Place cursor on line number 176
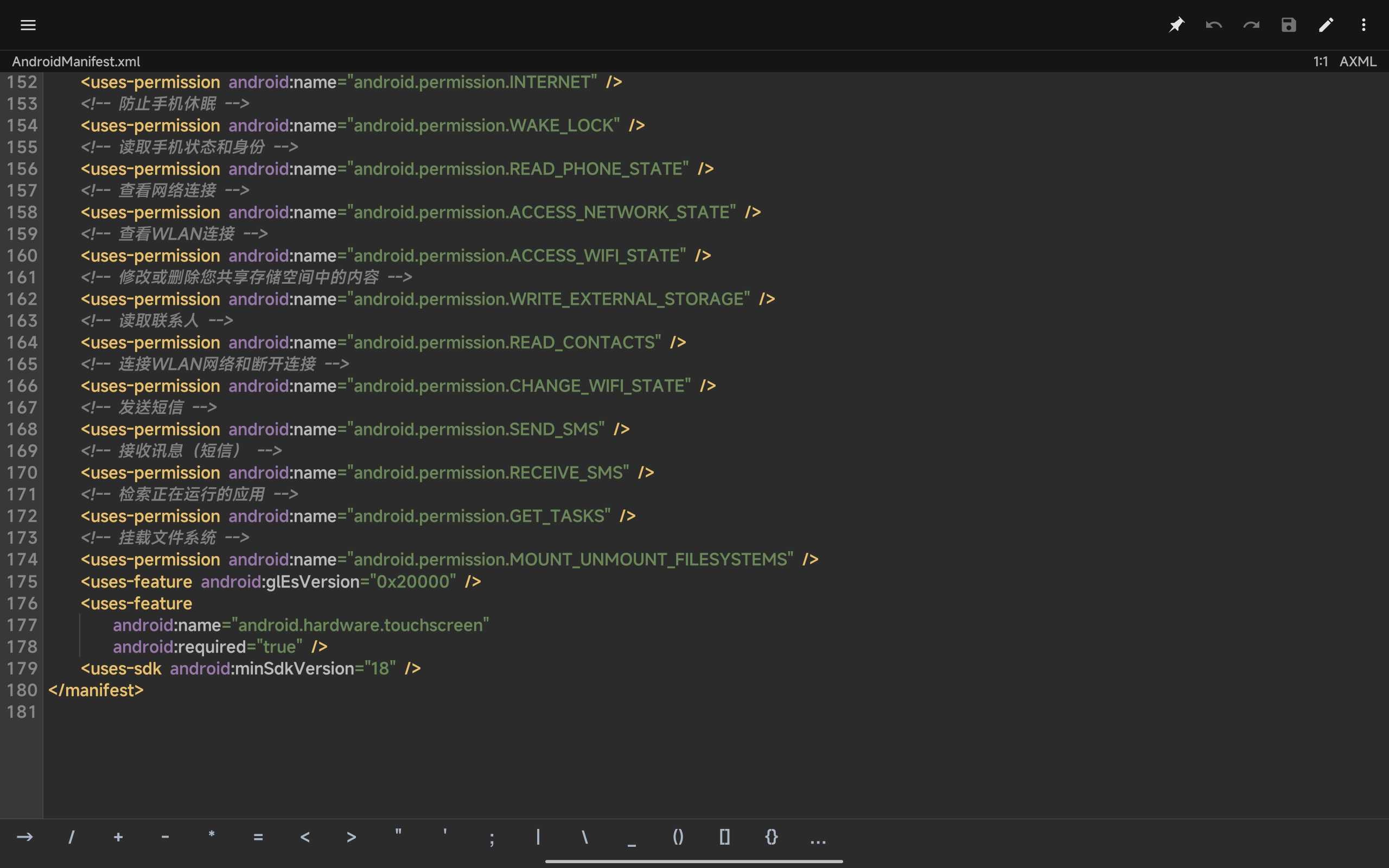The image size is (1389, 868). tap(22, 603)
